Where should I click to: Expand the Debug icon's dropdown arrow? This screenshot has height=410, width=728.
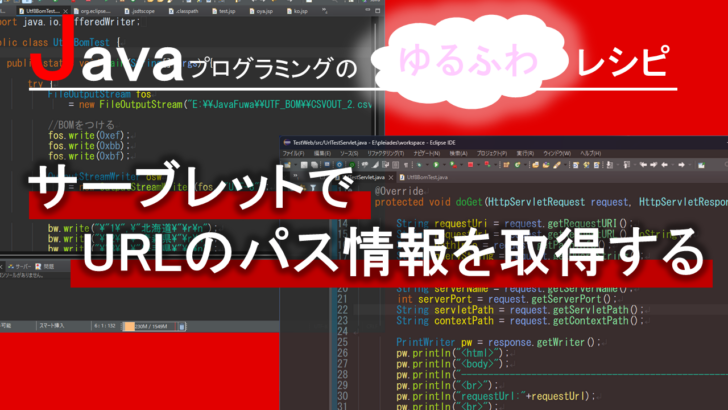(x=427, y=164)
